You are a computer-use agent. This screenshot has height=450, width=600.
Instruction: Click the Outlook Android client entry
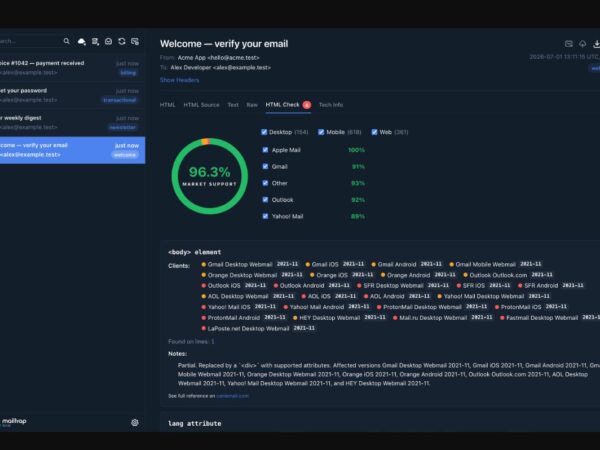point(312,285)
